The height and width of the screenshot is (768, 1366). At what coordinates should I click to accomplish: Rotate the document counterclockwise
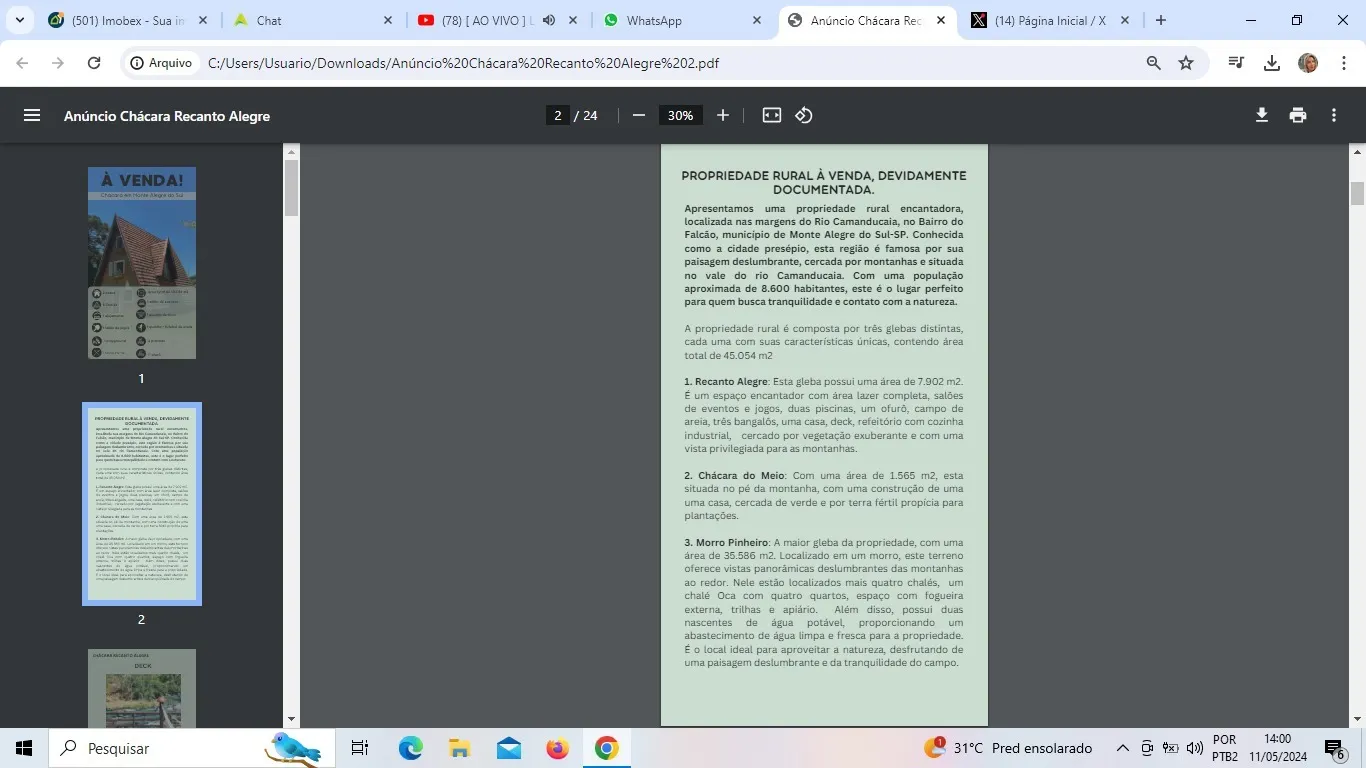click(x=804, y=115)
